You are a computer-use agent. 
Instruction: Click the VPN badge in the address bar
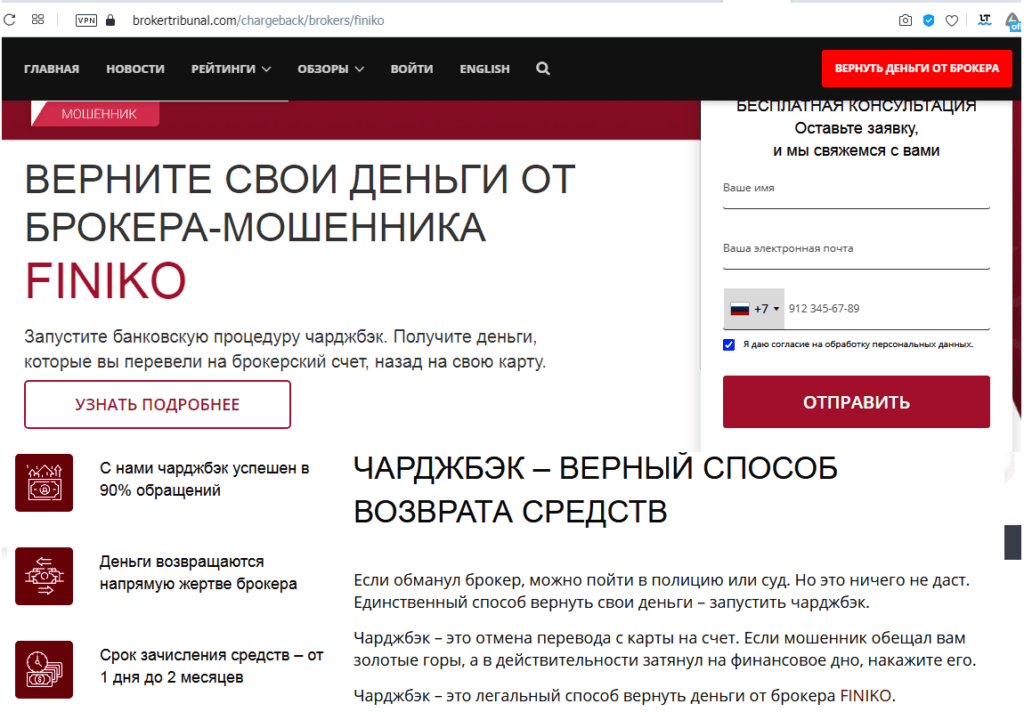(x=85, y=19)
